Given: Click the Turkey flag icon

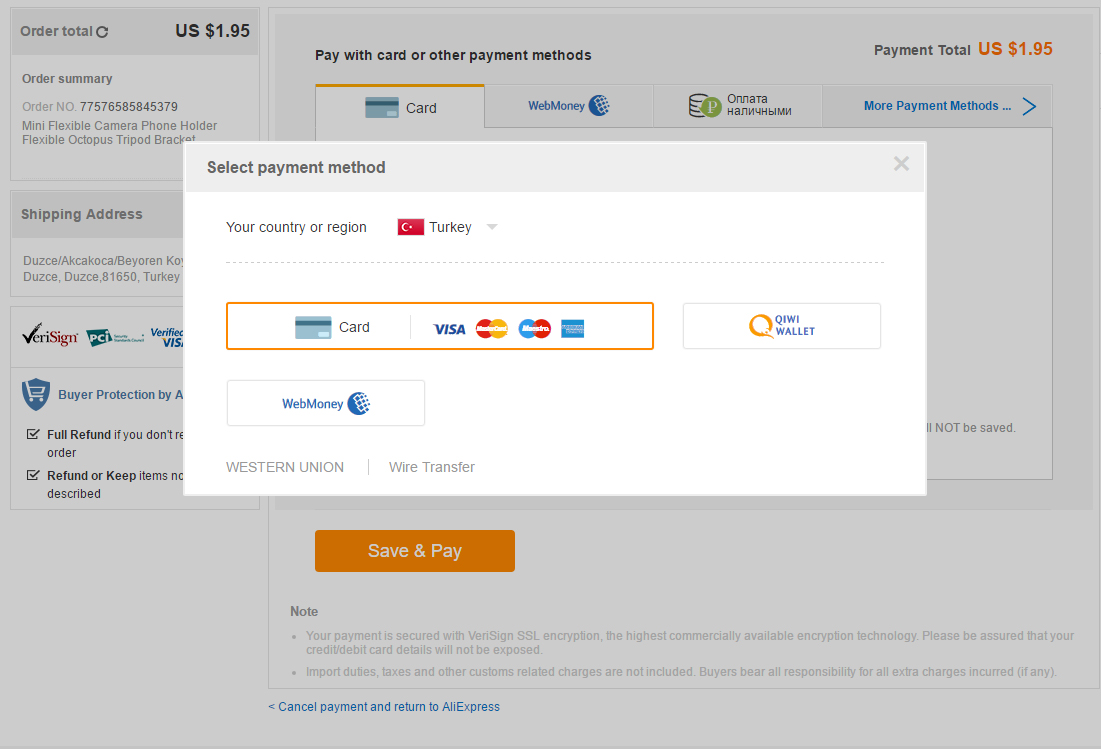Looking at the screenshot, I should (x=410, y=227).
